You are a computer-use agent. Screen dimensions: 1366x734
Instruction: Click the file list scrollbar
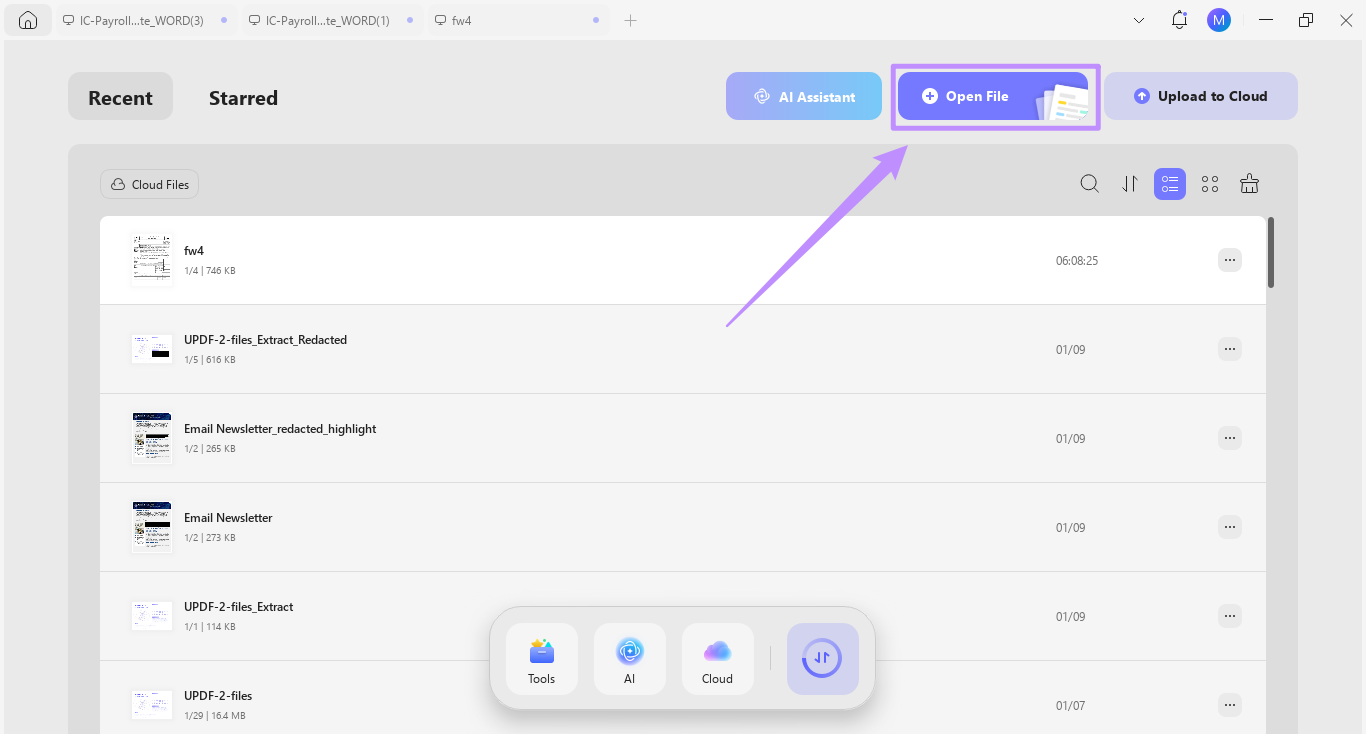click(1271, 253)
